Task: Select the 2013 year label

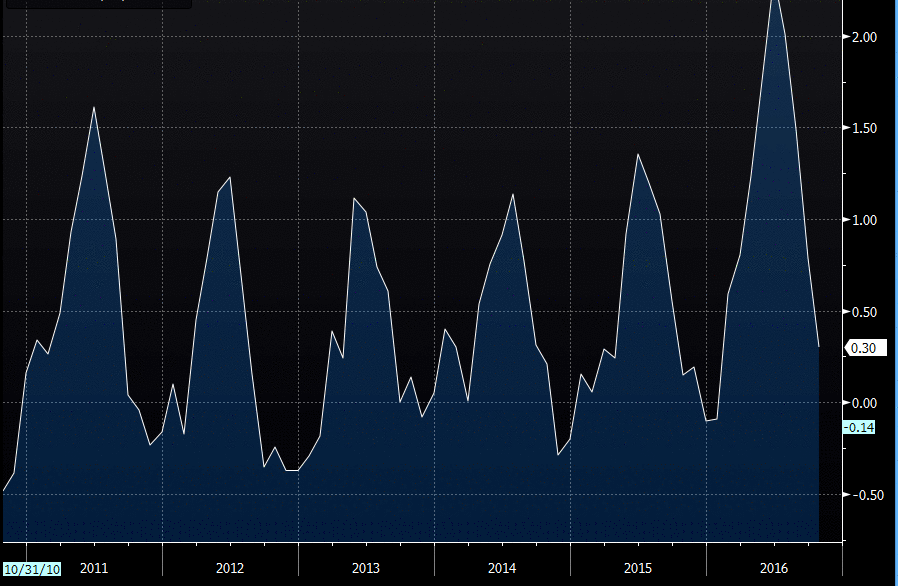Action: (365, 568)
